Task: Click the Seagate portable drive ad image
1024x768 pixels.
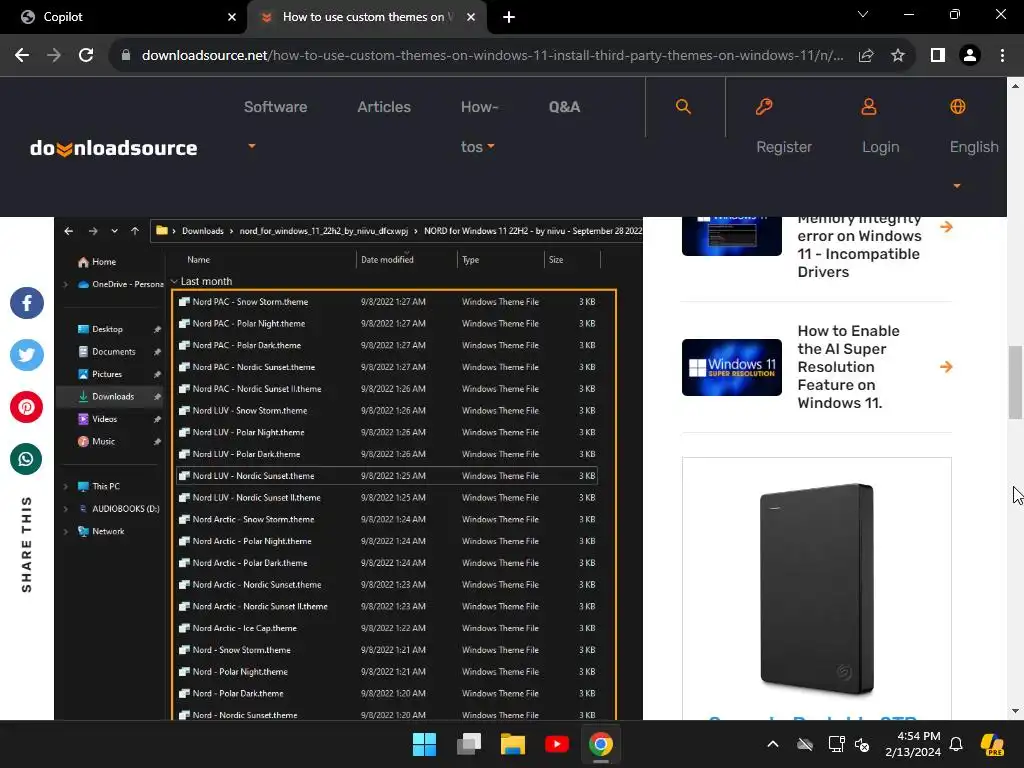Action: [816, 589]
